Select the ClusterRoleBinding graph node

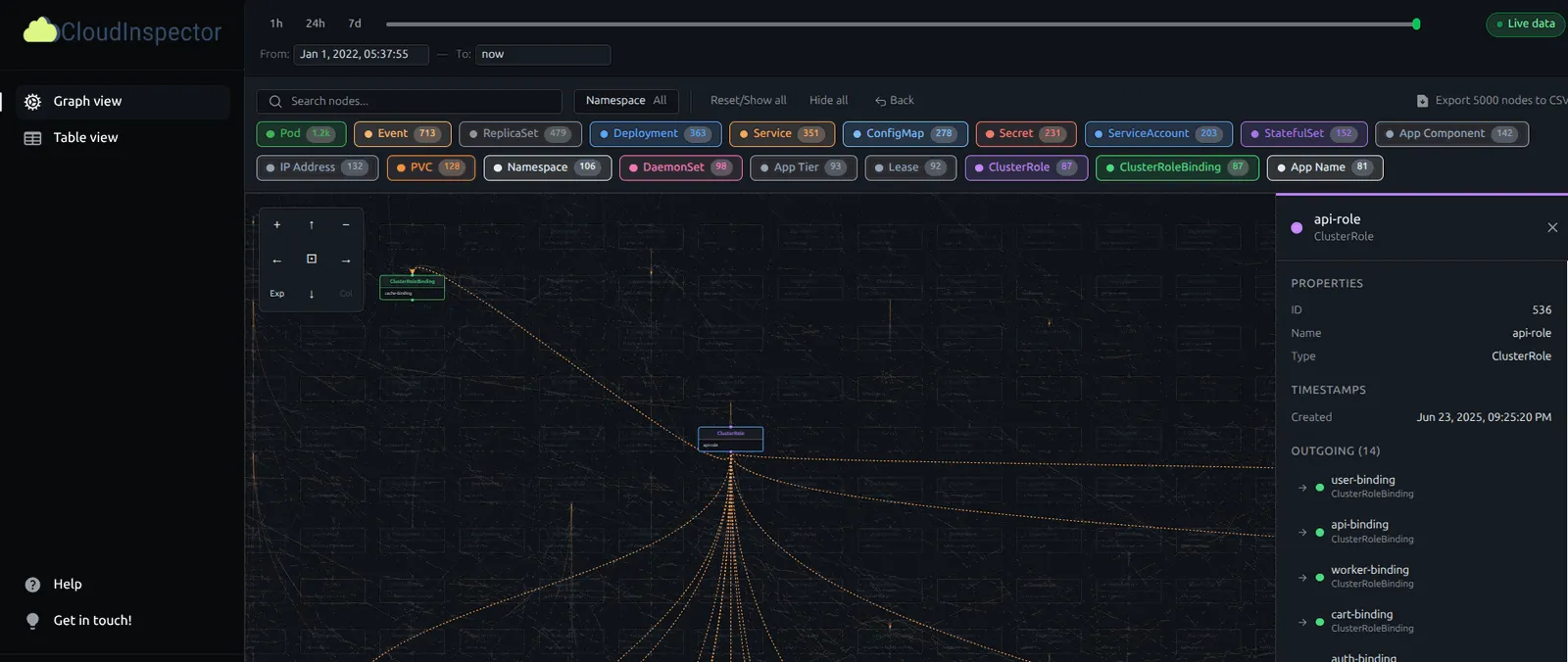click(412, 287)
